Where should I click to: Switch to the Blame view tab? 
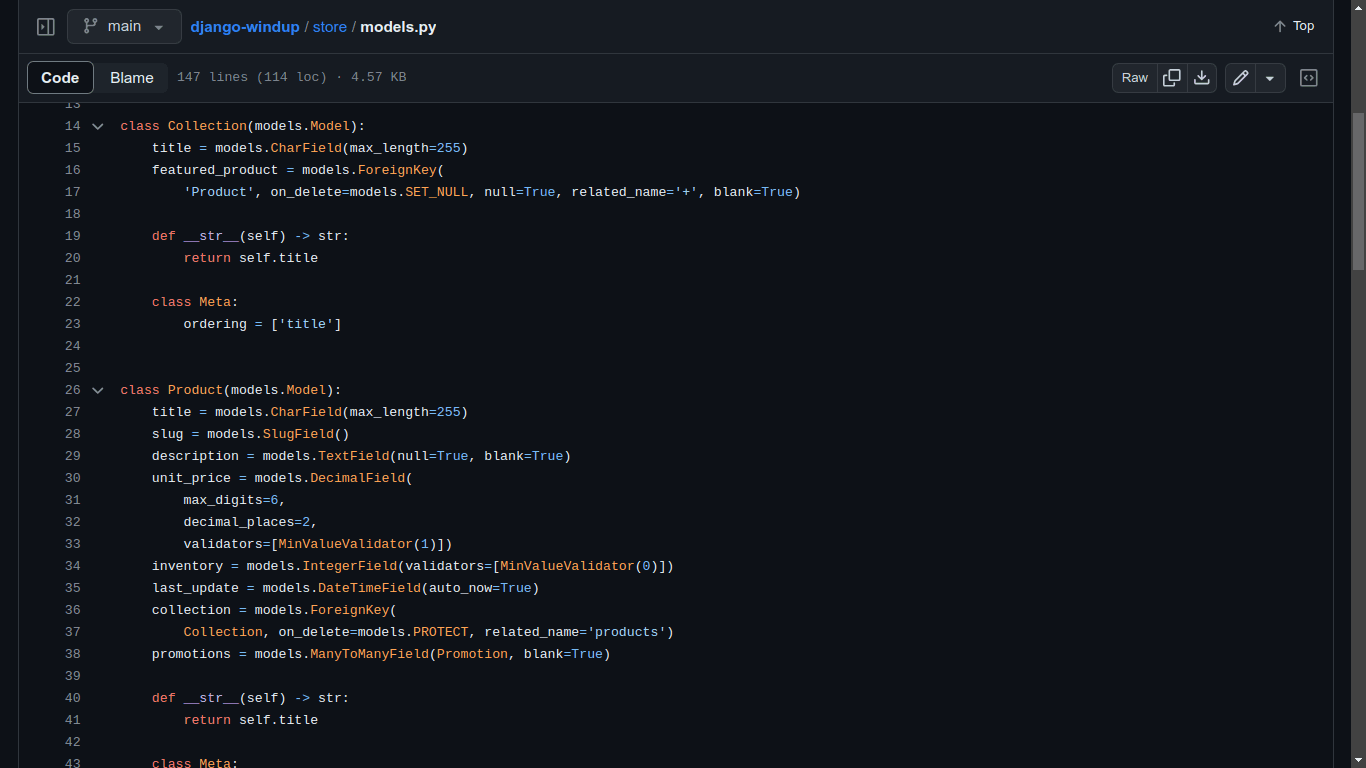132,77
